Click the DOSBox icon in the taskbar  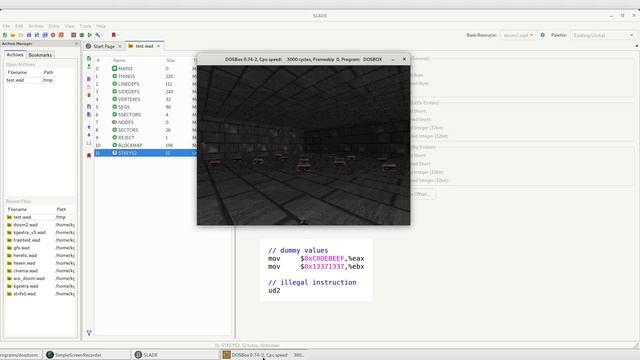point(226,355)
